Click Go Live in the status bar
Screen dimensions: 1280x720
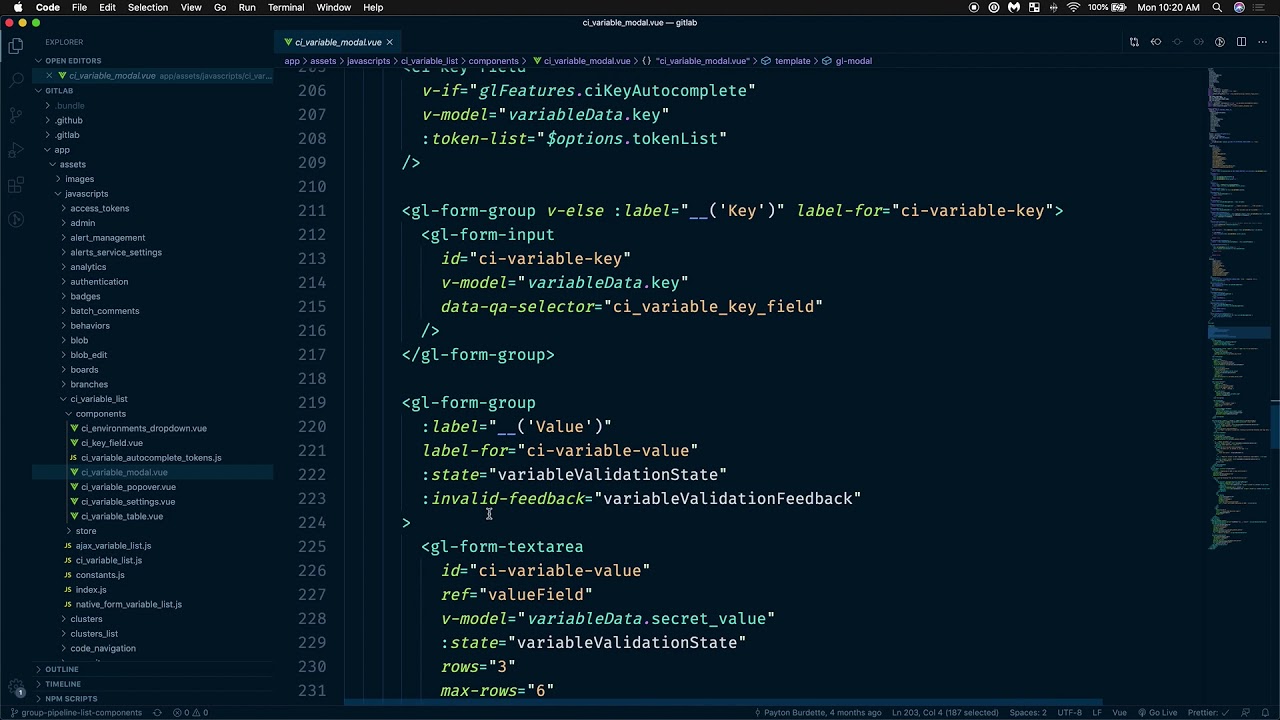click(1157, 713)
